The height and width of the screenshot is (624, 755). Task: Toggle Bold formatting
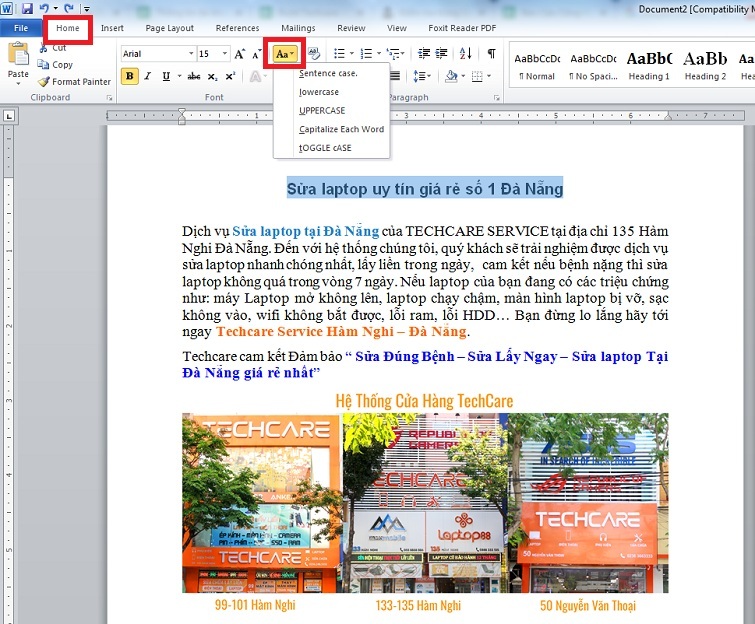coord(130,76)
